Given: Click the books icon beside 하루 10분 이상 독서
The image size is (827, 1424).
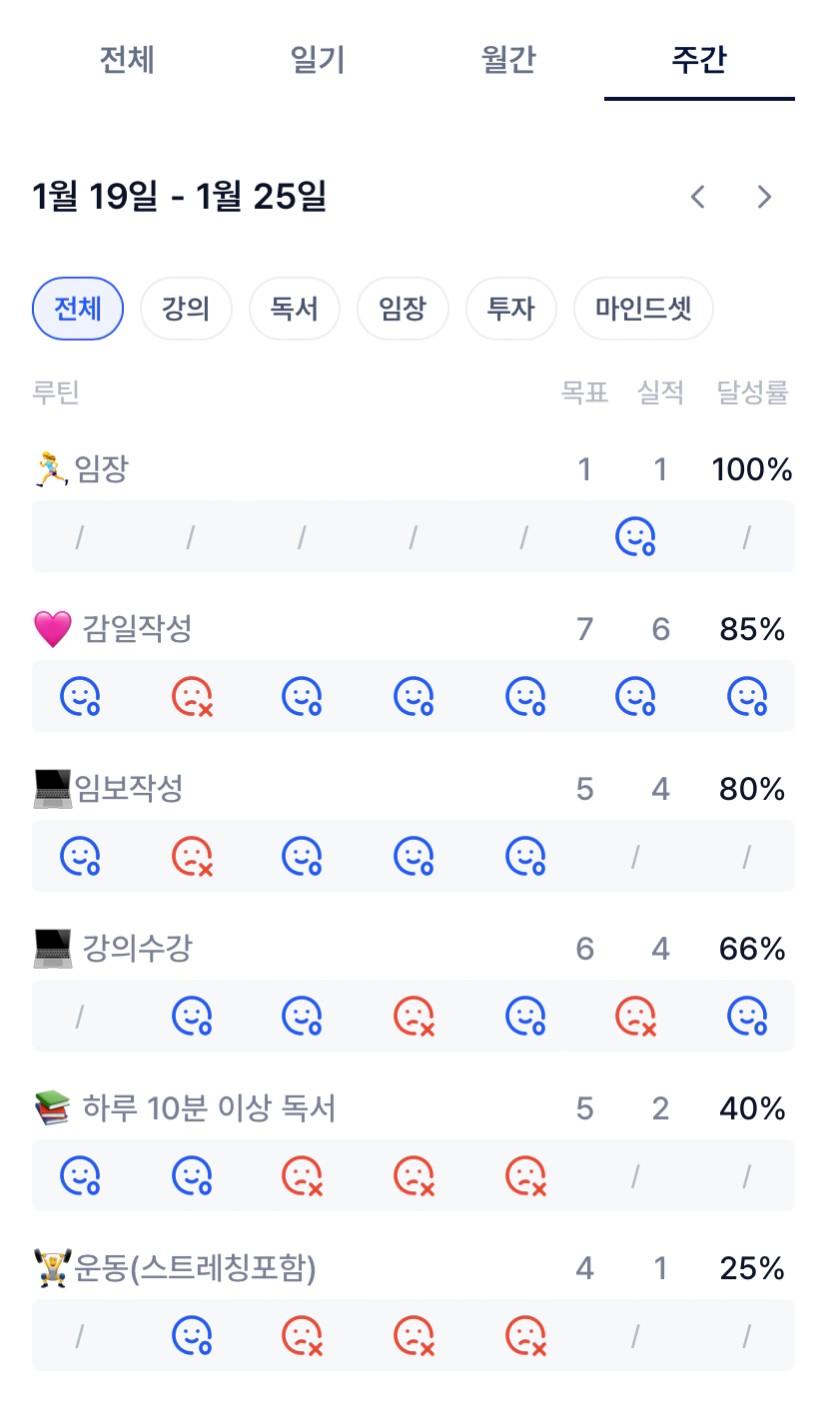Looking at the screenshot, I should click(52, 1109).
